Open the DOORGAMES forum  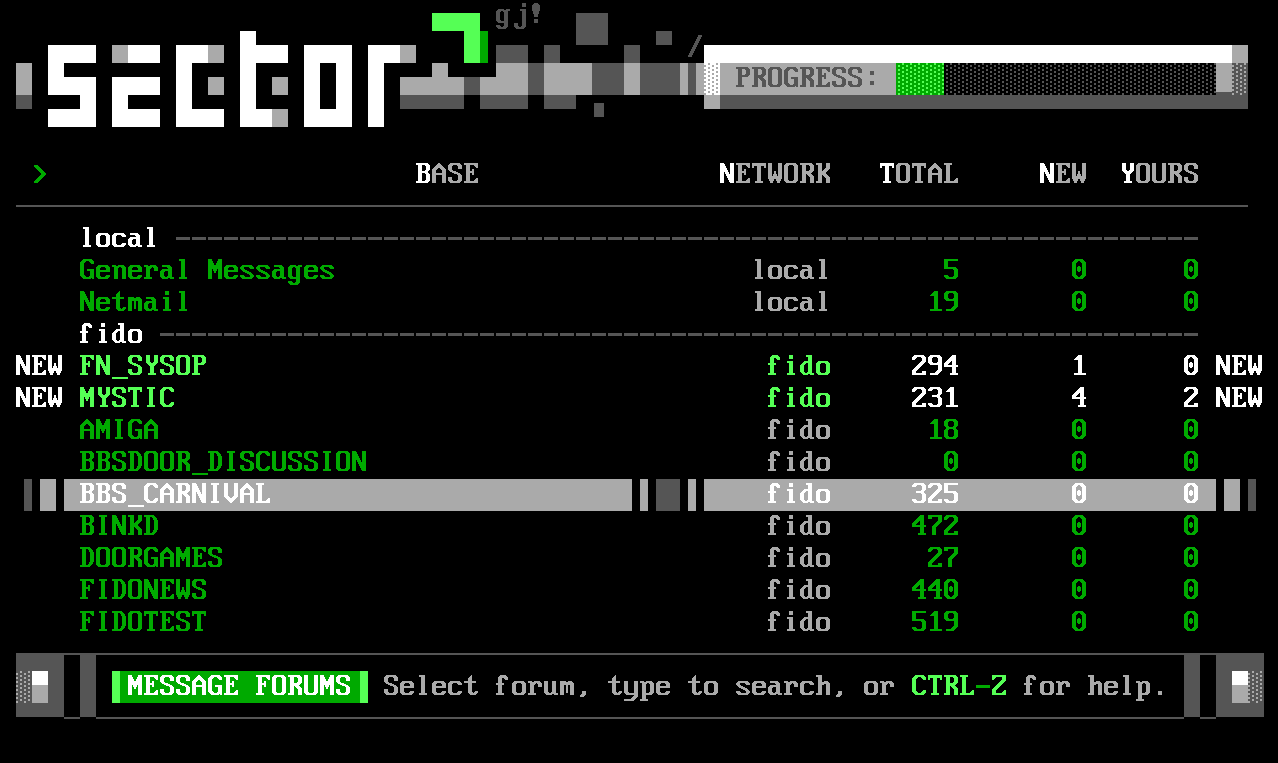151,558
